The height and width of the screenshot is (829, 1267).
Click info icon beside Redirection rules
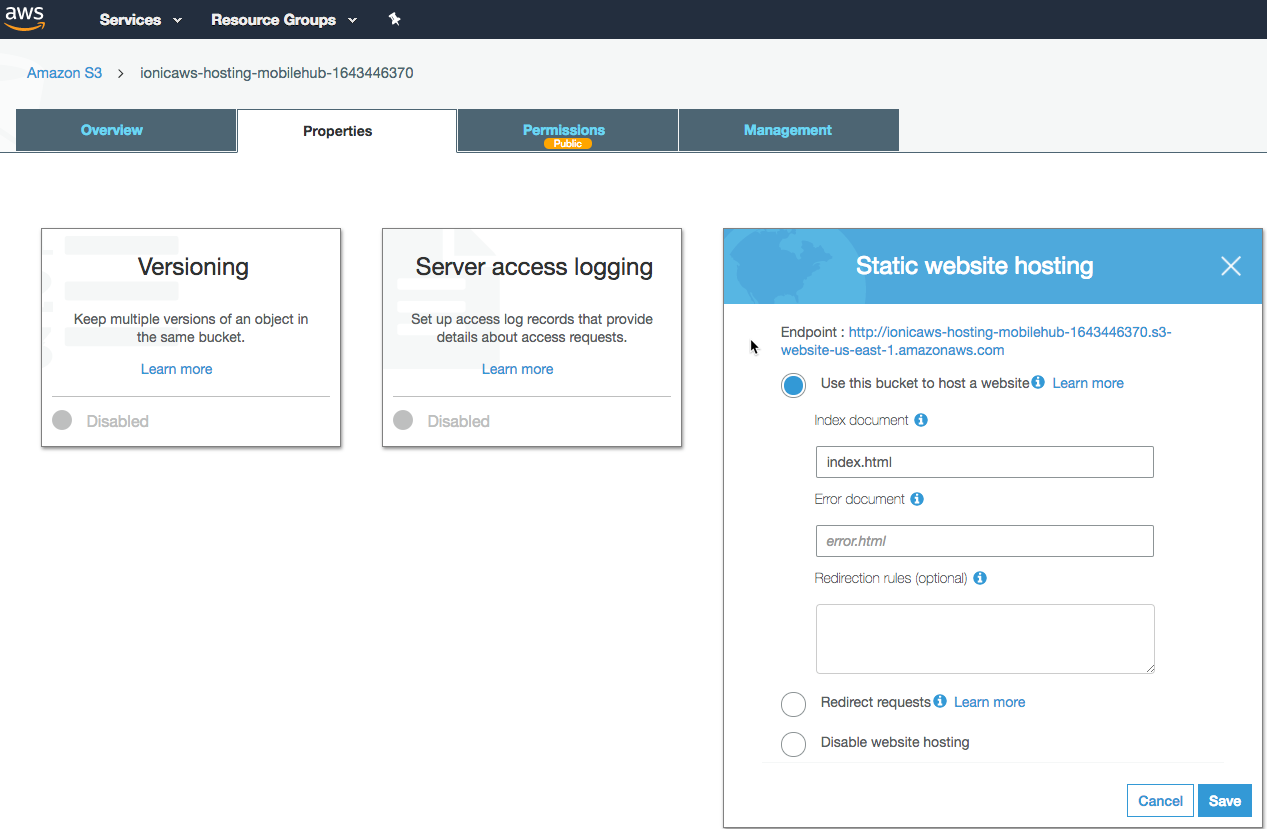coord(980,578)
